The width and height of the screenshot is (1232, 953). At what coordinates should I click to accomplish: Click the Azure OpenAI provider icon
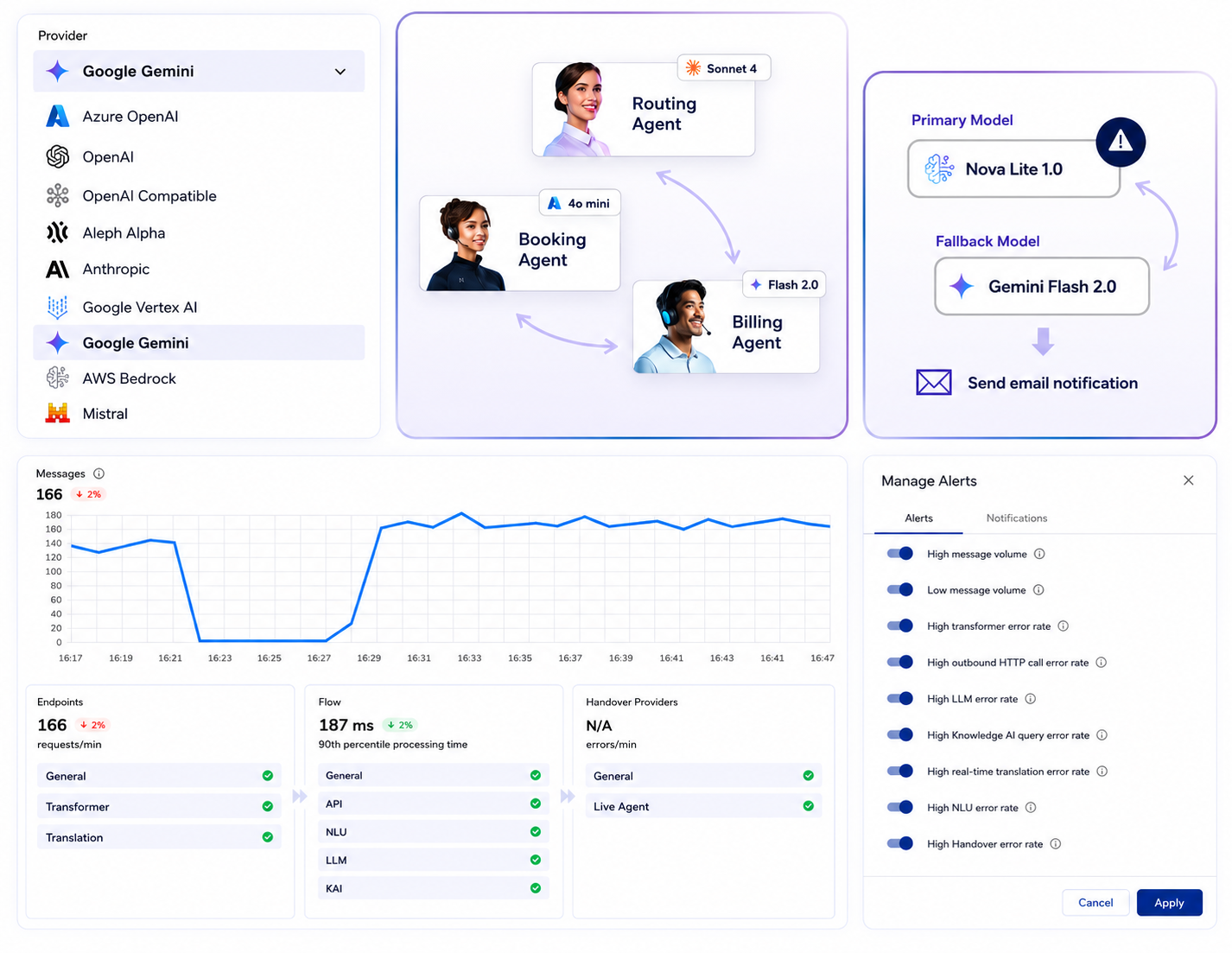58,116
